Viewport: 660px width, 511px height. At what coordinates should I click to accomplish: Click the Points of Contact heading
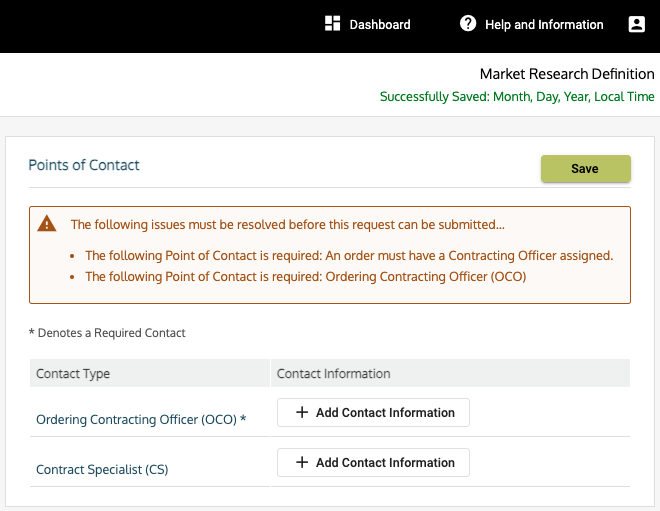click(84, 165)
